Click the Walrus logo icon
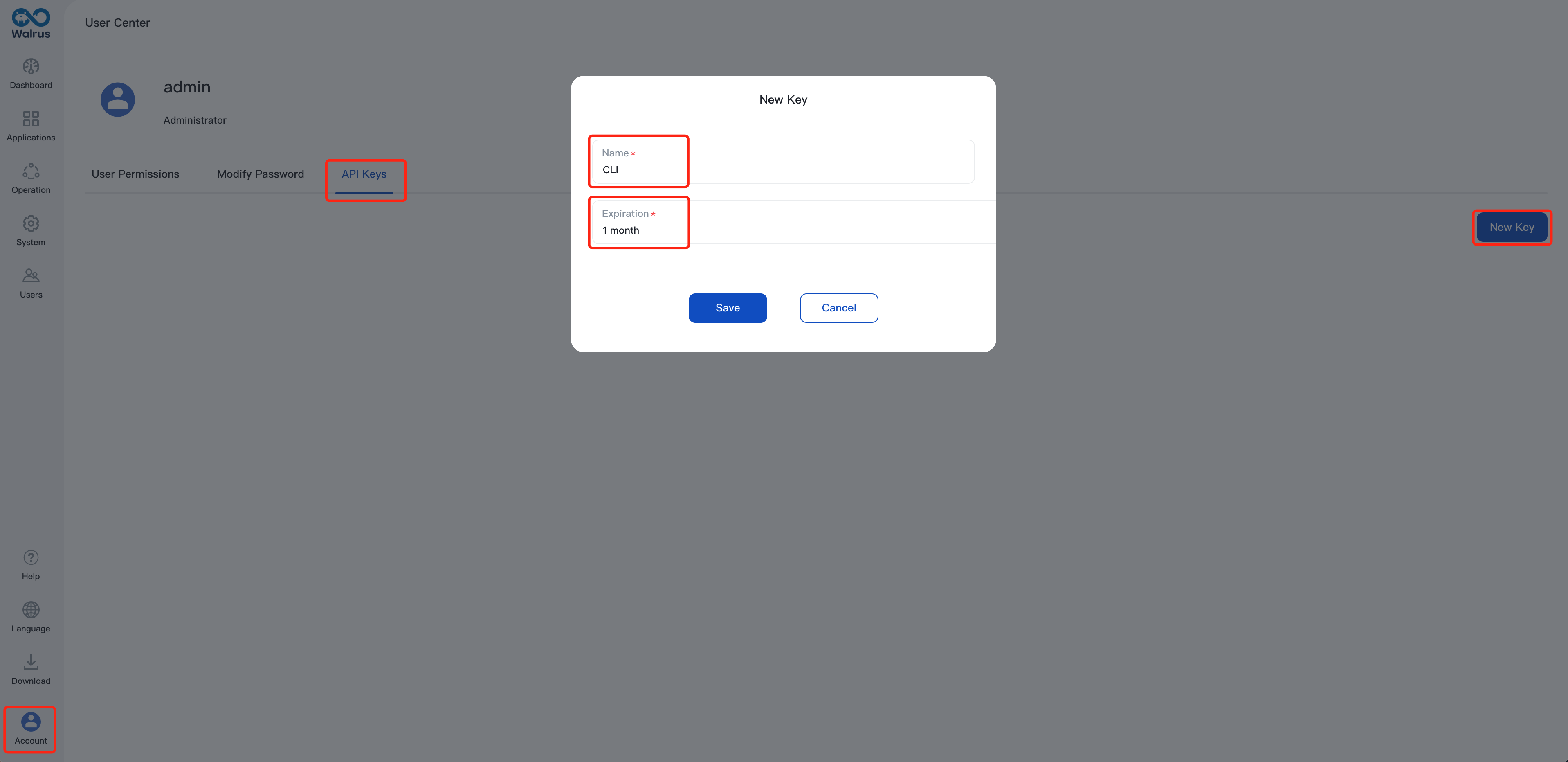The image size is (1568, 762). [30, 17]
